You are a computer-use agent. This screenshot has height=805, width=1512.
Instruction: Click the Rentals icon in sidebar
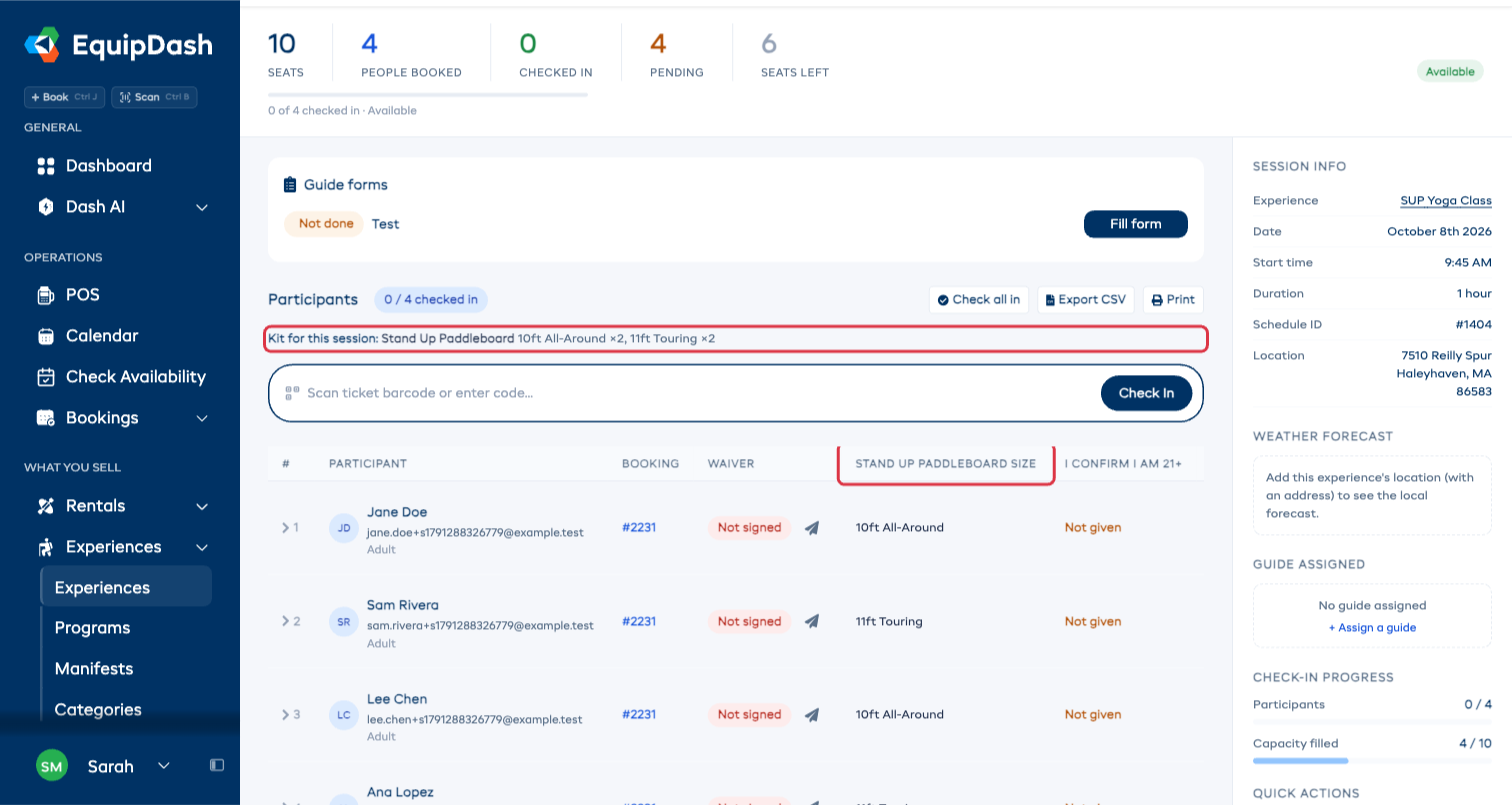point(45,506)
